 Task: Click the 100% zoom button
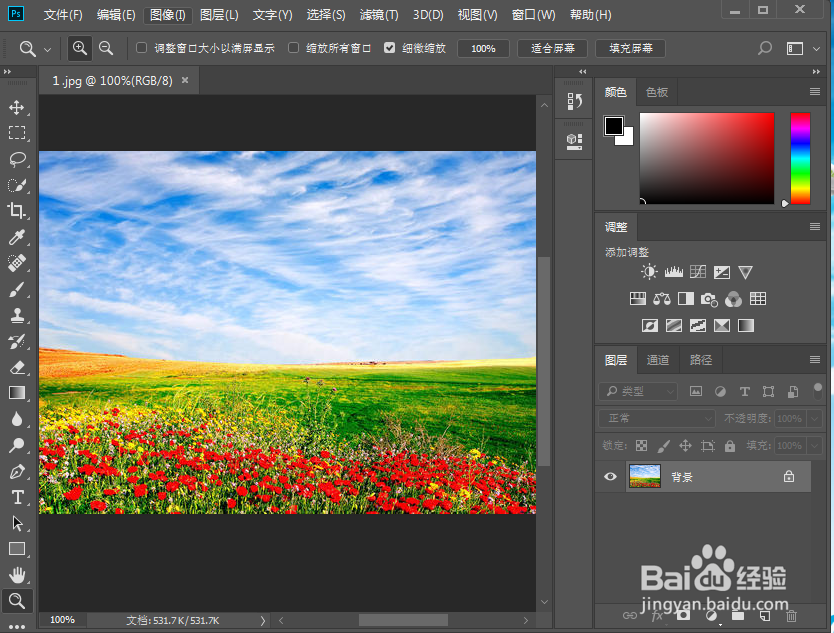pyautogui.click(x=483, y=48)
